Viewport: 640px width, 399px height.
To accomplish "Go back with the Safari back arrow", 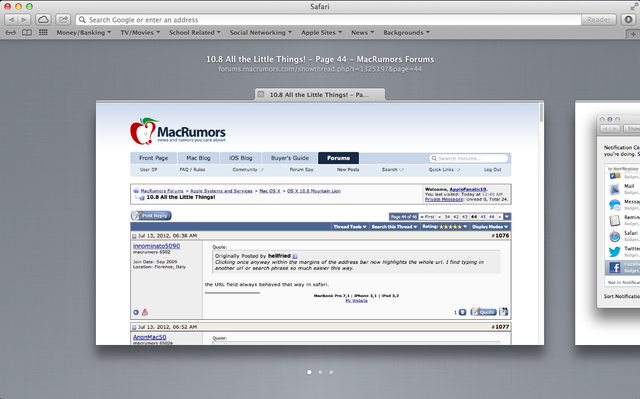I will pyautogui.click(x=11, y=20).
